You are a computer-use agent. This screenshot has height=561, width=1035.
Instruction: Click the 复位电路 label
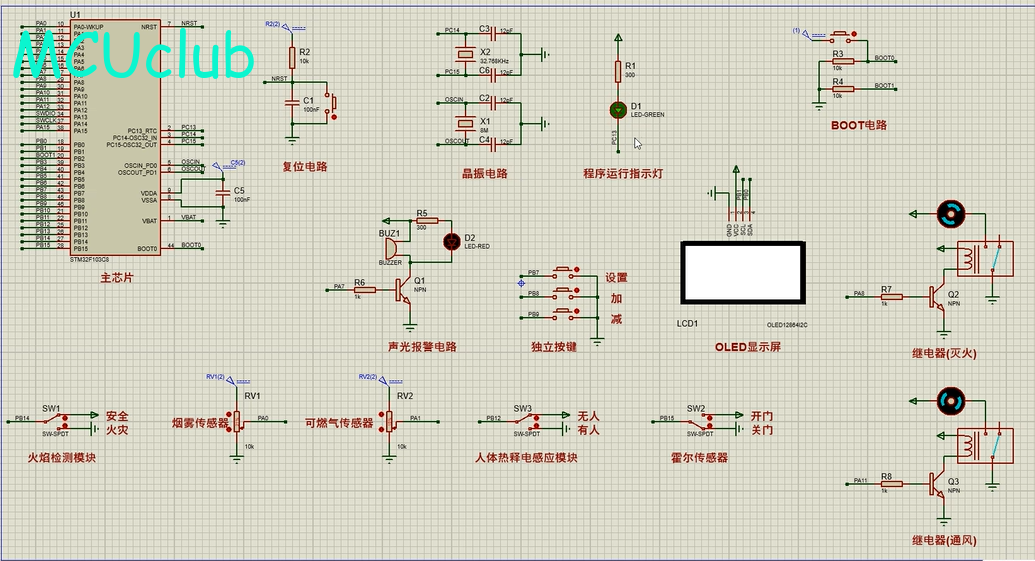pyautogui.click(x=305, y=166)
